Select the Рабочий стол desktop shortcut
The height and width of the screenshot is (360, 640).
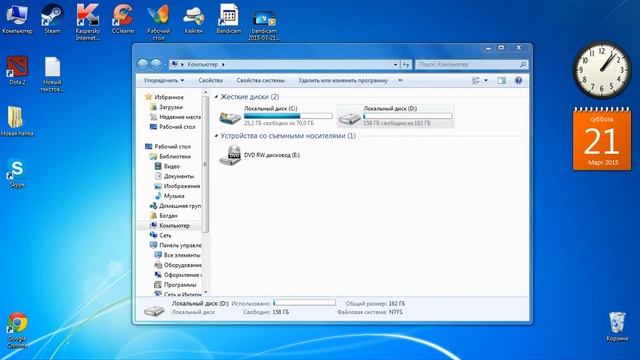coord(158,21)
